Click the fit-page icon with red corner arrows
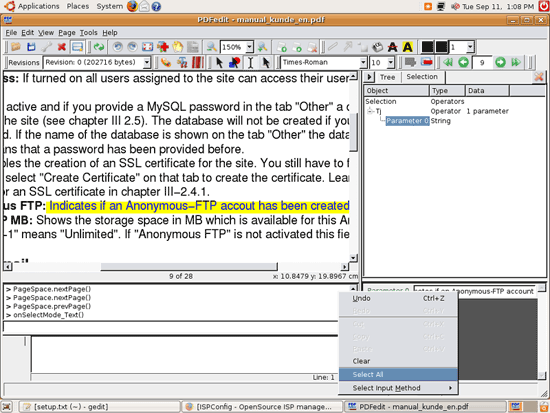This screenshot has width=550, height=413. click(147, 47)
